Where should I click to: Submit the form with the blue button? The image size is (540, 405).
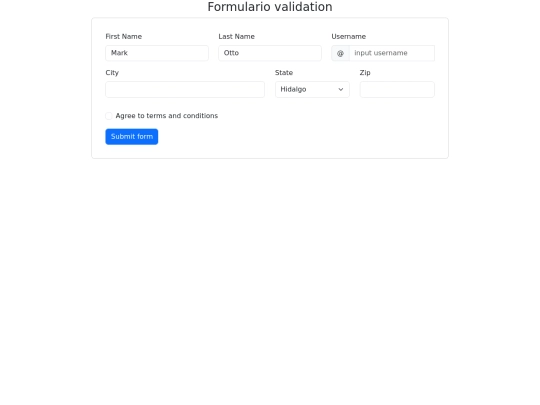coord(132,137)
